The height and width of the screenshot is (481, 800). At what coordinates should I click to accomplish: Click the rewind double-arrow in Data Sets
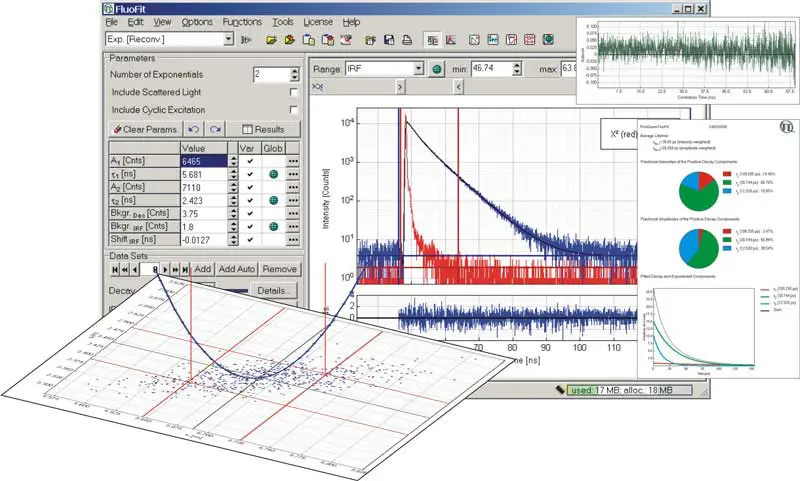[x=124, y=269]
